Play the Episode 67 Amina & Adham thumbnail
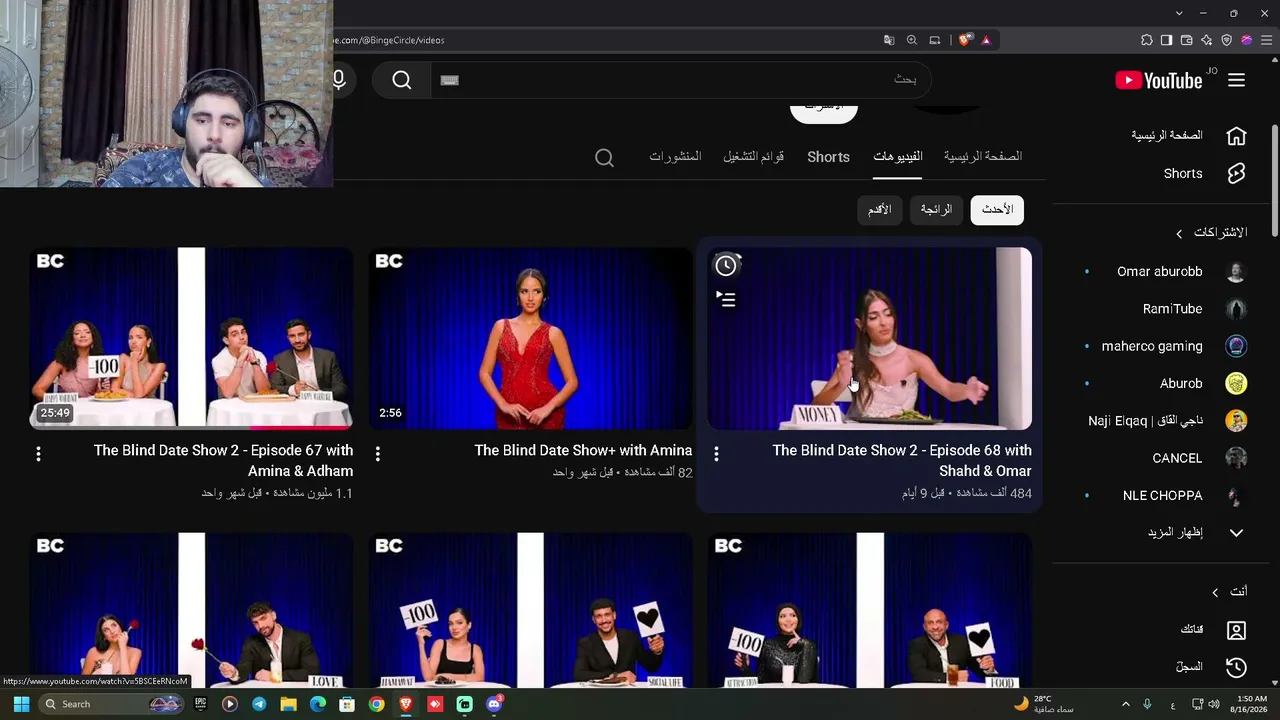This screenshot has height=720, width=1280. click(x=191, y=339)
